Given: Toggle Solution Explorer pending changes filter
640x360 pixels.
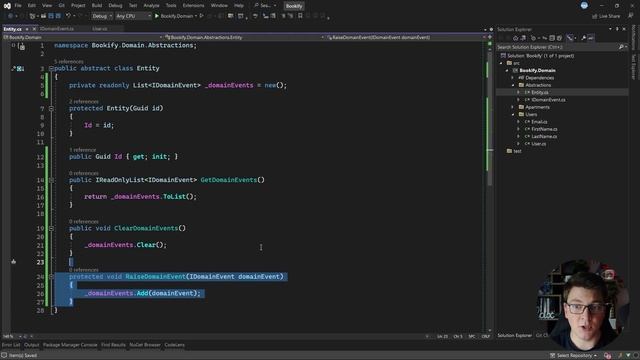Looking at the screenshot, I should click(533, 38).
